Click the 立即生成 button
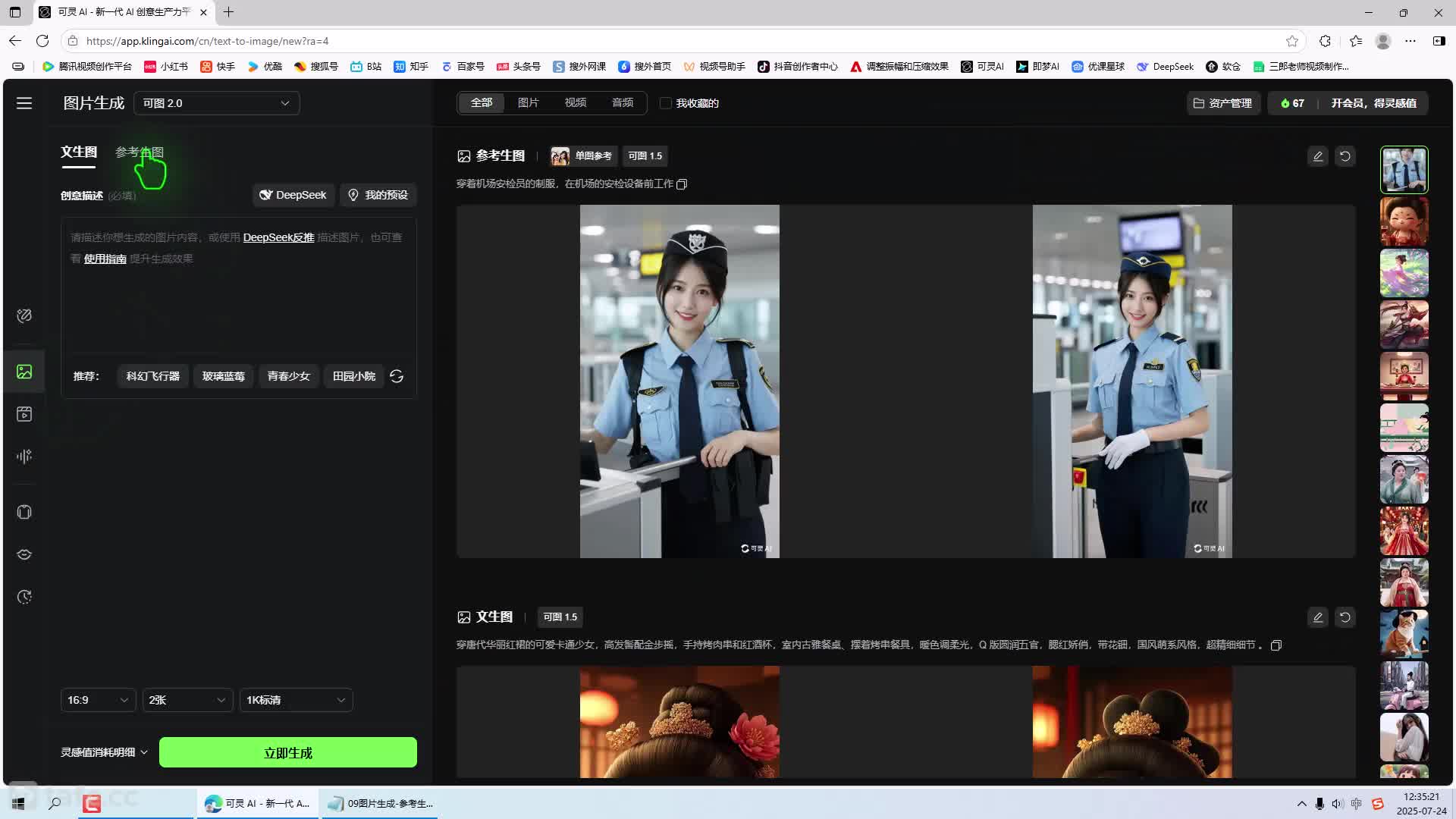 coord(288,752)
